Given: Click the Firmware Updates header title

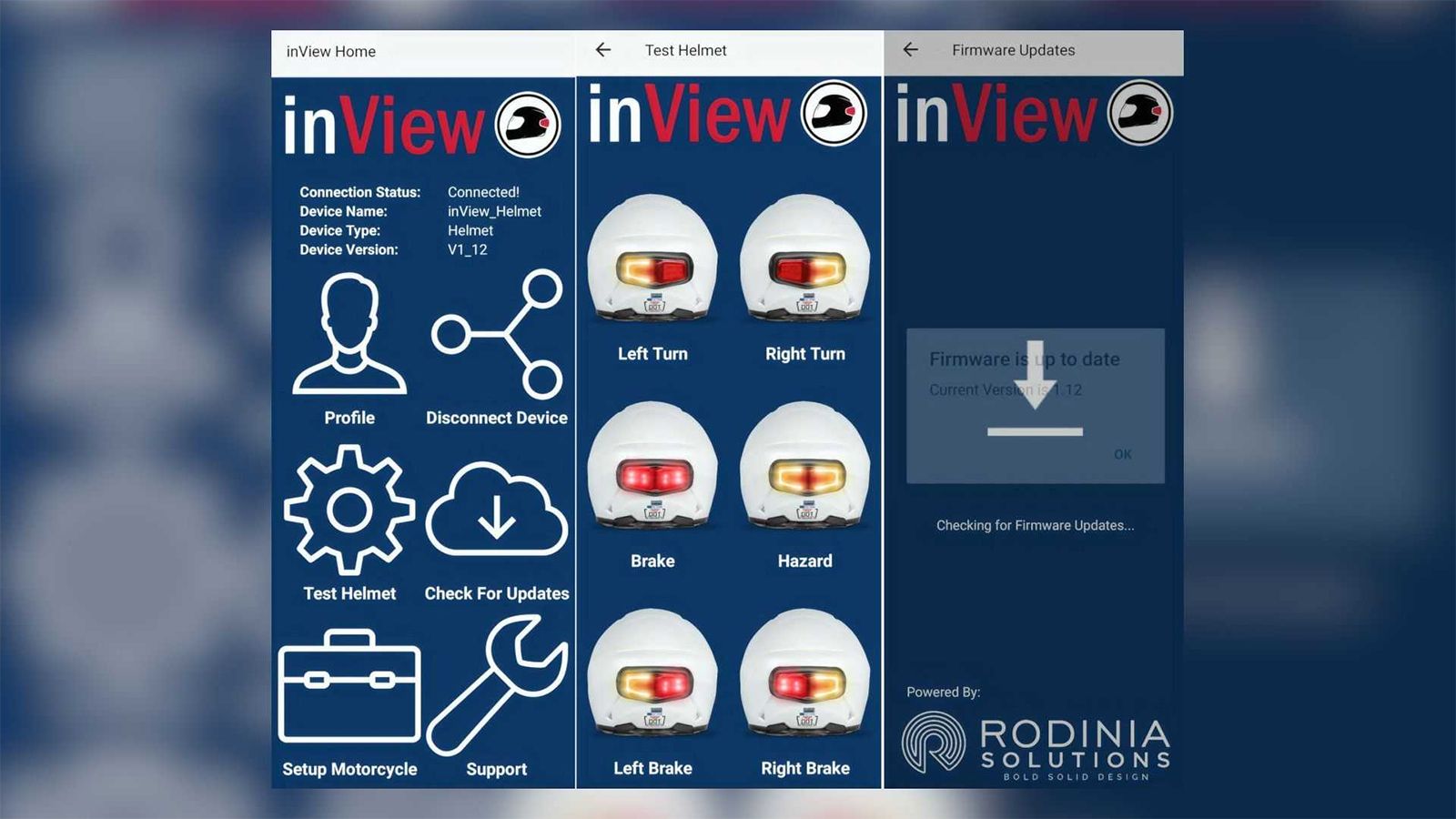Looking at the screenshot, I should tap(1014, 50).
